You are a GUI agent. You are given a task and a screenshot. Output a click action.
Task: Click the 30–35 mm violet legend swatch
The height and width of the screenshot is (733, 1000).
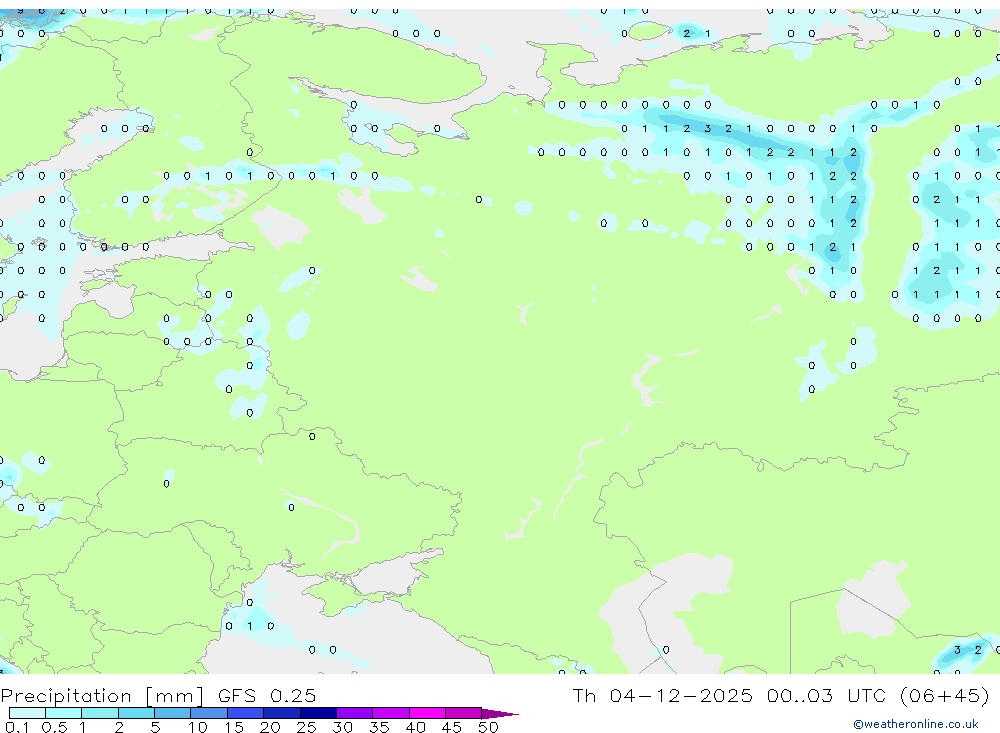coord(355,713)
